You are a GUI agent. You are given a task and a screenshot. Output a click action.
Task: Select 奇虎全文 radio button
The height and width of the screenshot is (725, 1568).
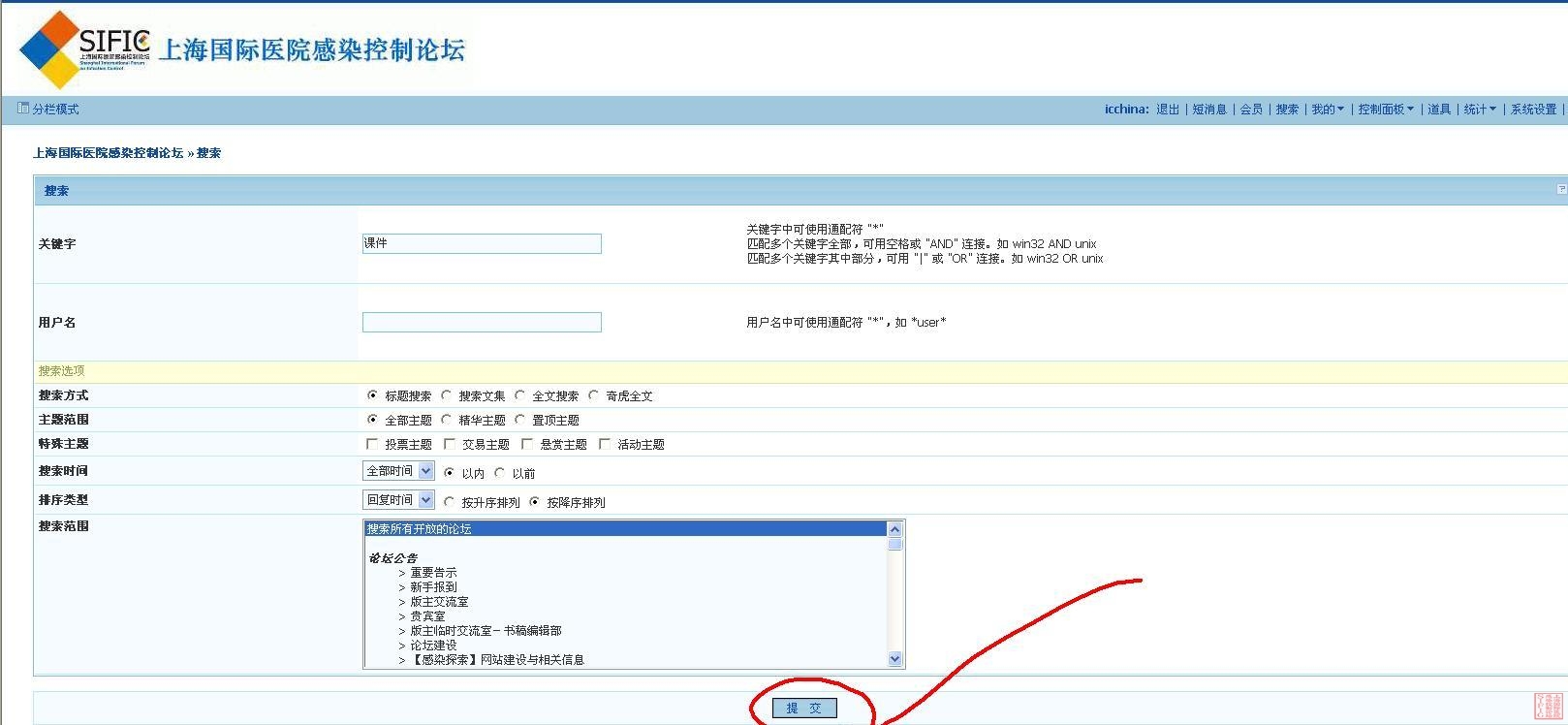point(593,395)
